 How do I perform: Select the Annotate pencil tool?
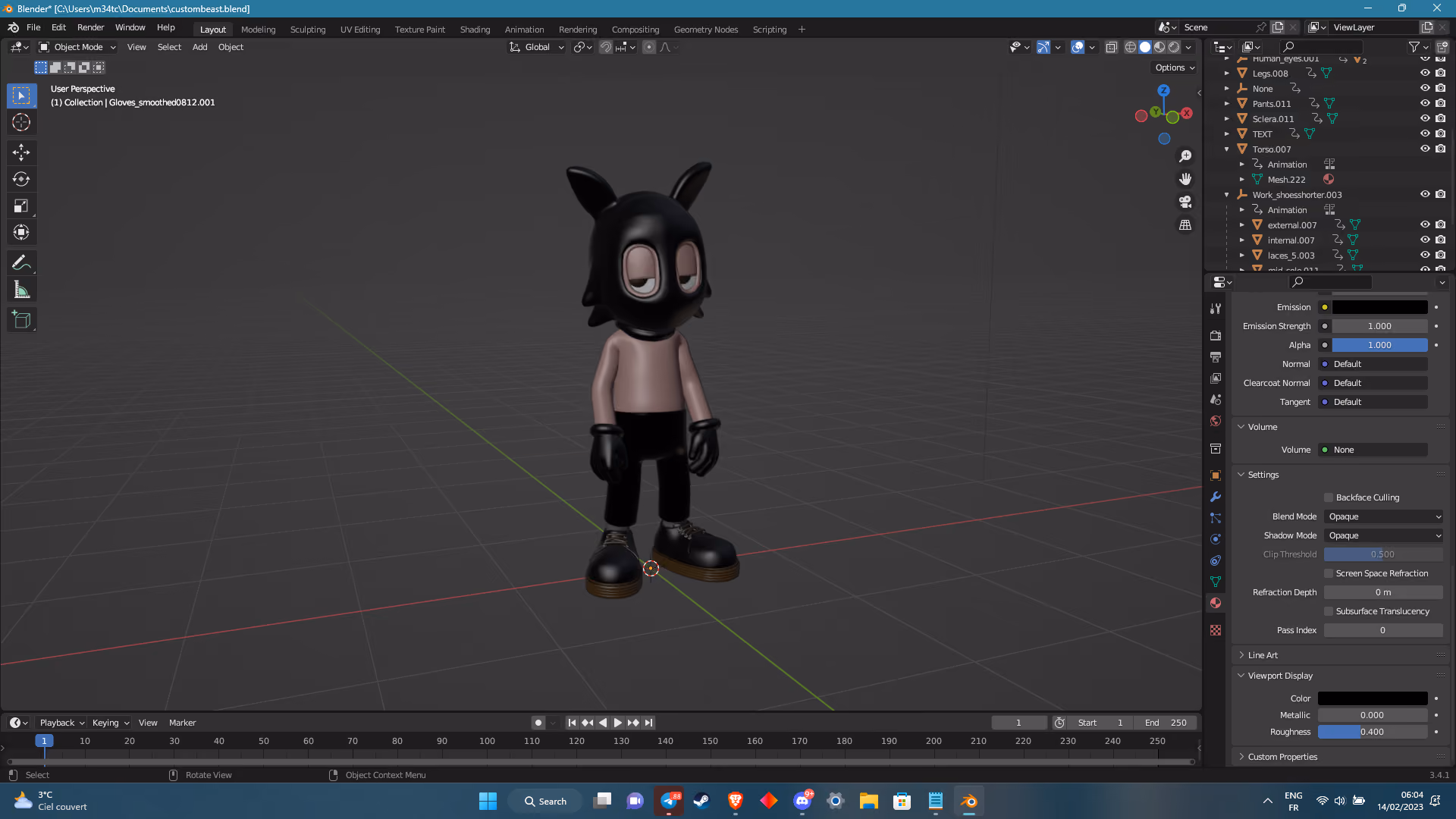[x=21, y=263]
